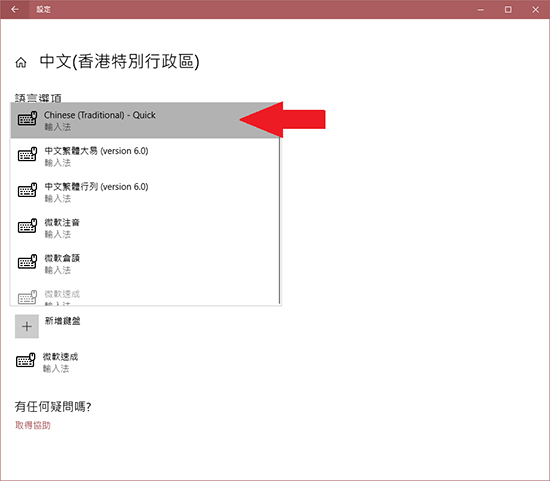Minimize the Settings window
Image resolution: width=550 pixels, height=481 pixels.
point(481,9)
